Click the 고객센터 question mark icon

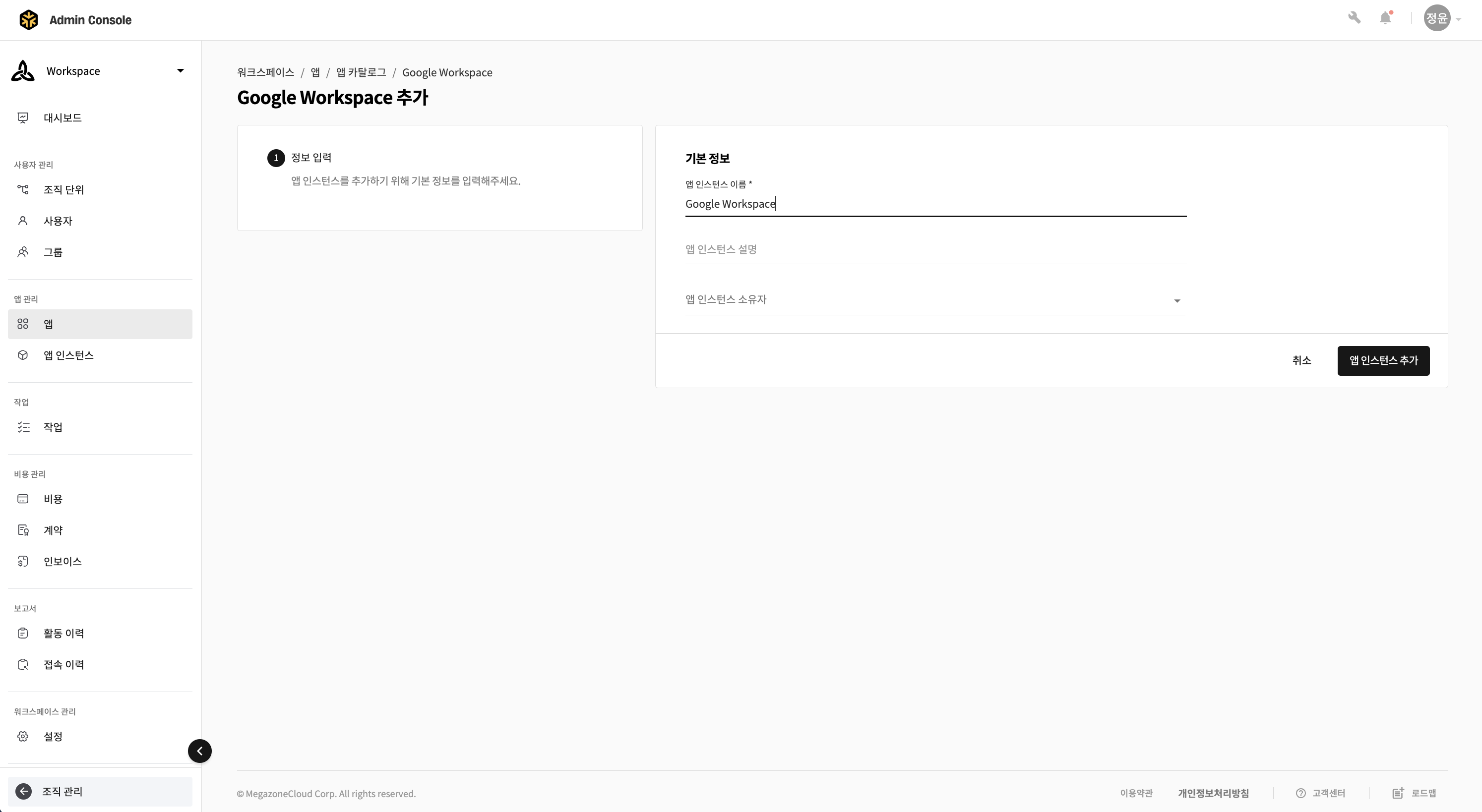click(x=1301, y=794)
